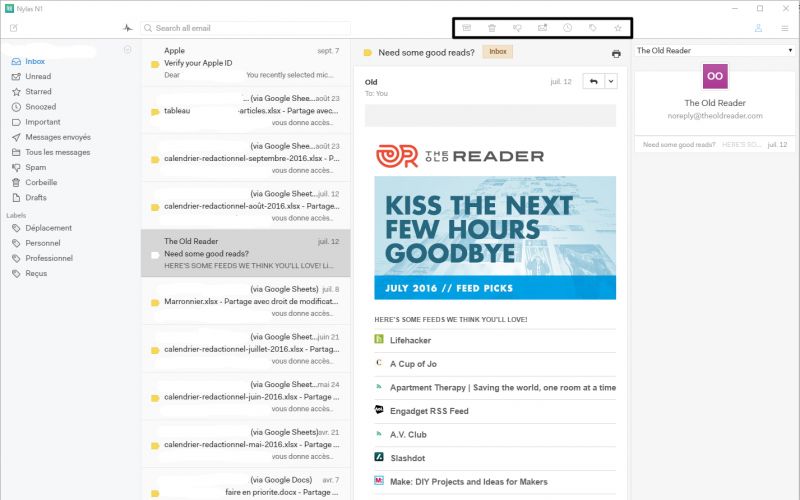Toggle important marker on calendrier-redactionnel-septembre-2016 email
The width and height of the screenshot is (800, 500).
pyautogui.click(x=155, y=160)
